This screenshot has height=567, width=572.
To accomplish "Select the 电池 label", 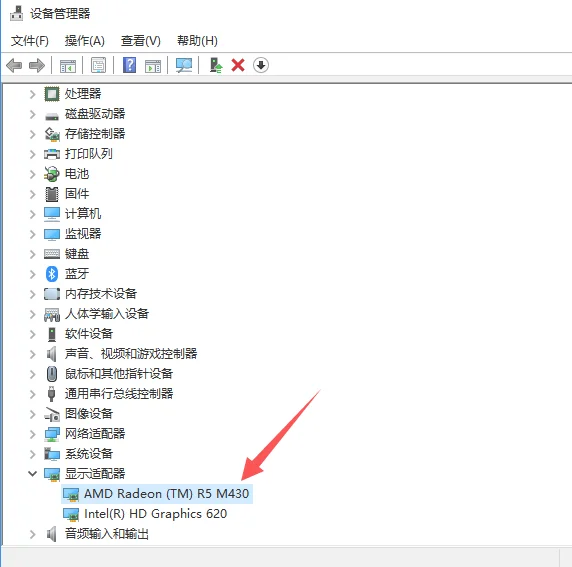I will pos(77,174).
